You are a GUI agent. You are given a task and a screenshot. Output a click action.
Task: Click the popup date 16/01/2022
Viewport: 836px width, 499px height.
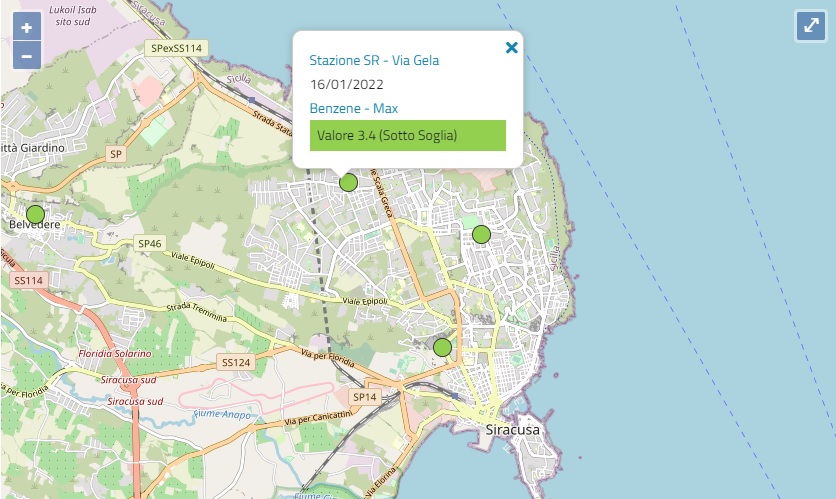tap(347, 84)
